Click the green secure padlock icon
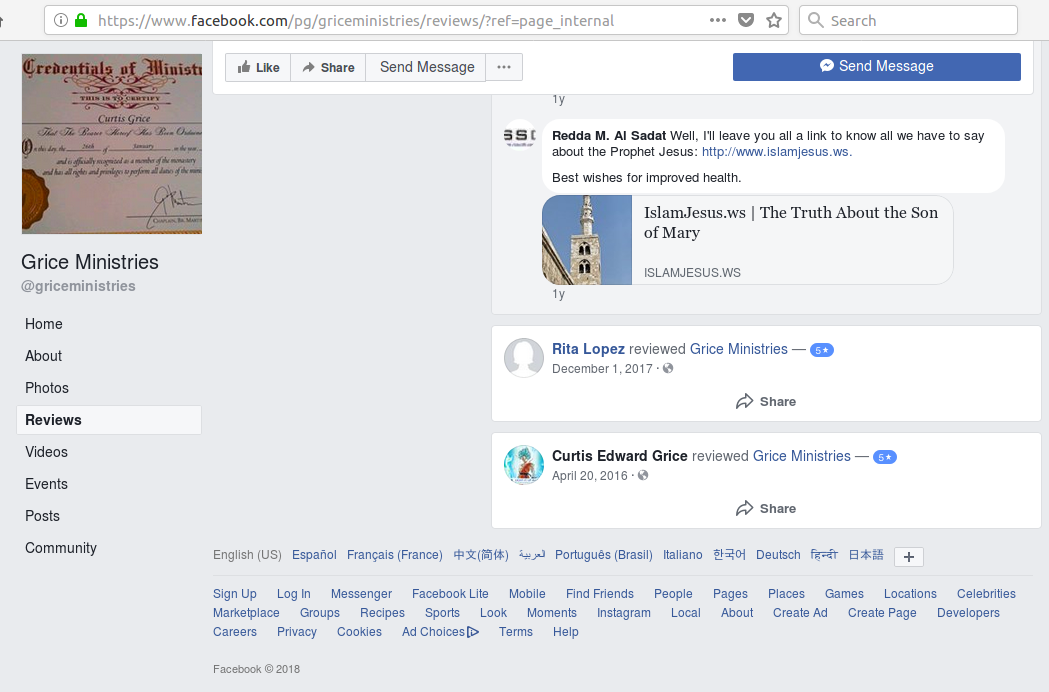Viewport: 1049px width, 692px height. tap(81, 20)
